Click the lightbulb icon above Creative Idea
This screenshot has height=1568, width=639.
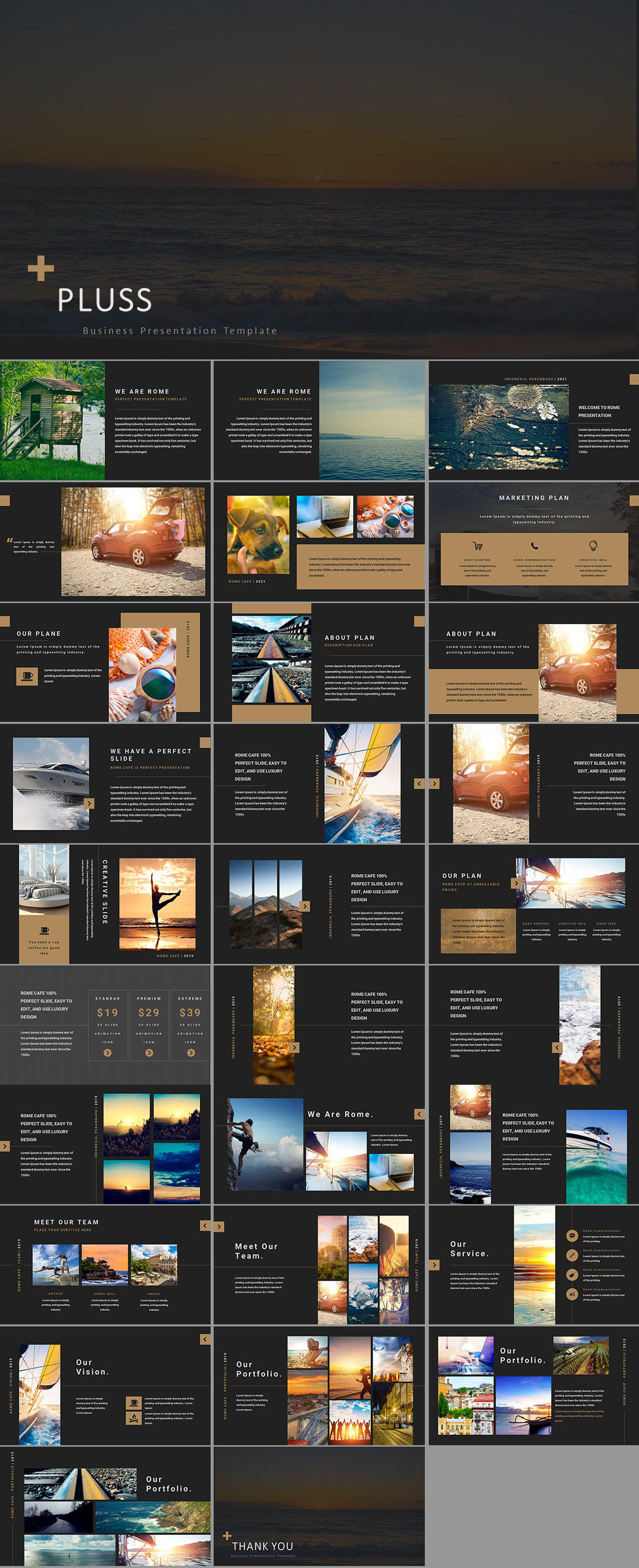[593, 546]
